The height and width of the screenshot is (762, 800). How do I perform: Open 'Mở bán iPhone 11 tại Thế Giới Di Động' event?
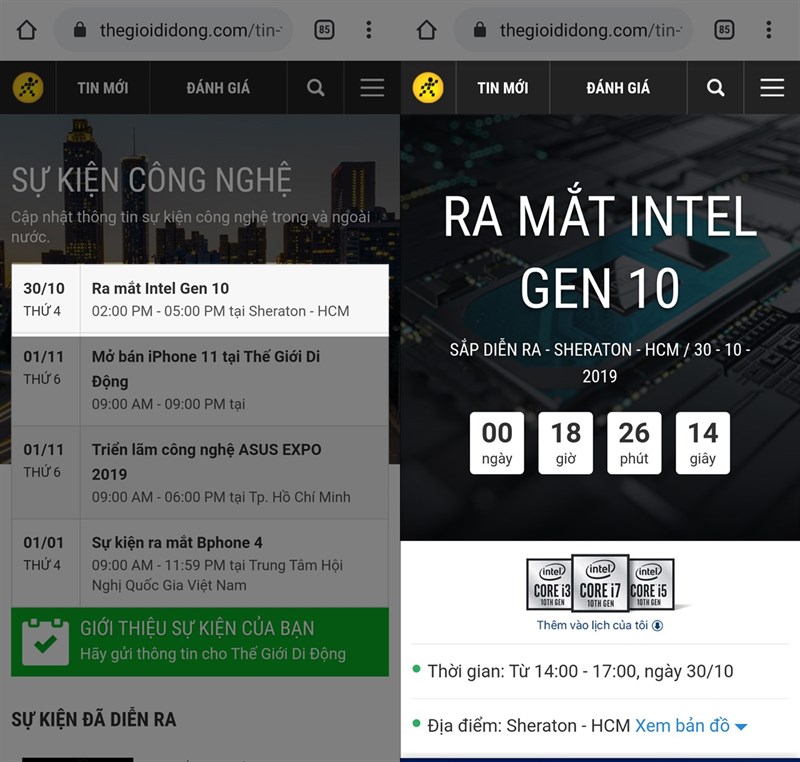click(x=205, y=368)
